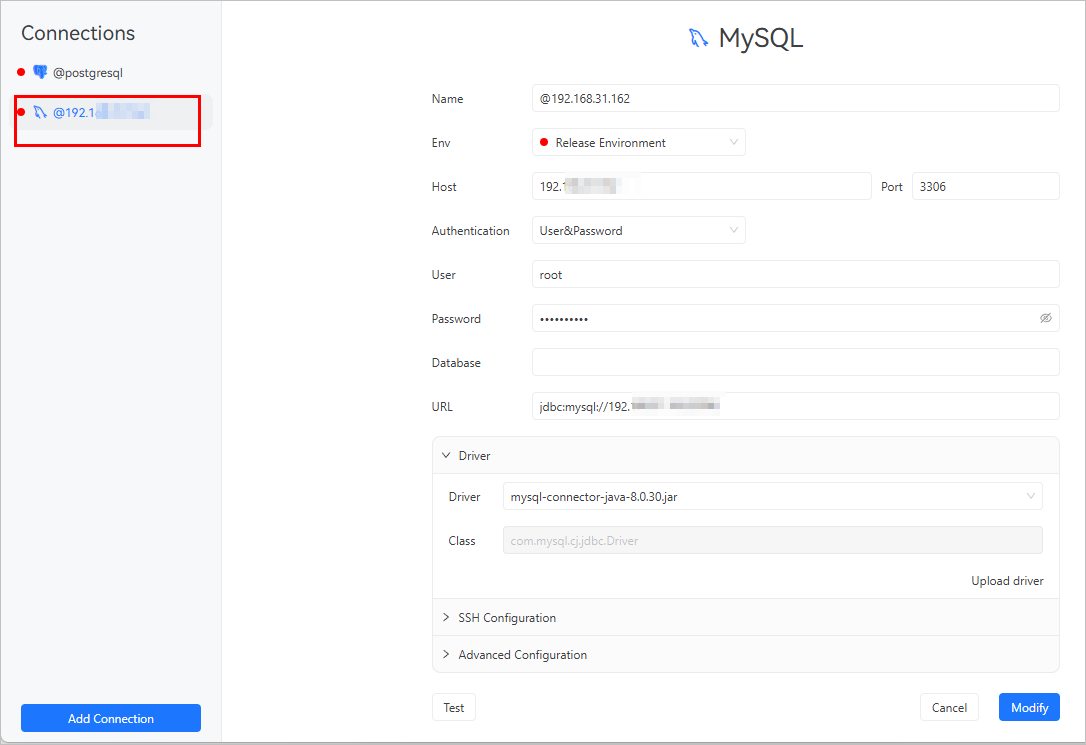Click the Env dropdown chevron arrow
Screen dimensions: 1086x745
tap(733, 142)
